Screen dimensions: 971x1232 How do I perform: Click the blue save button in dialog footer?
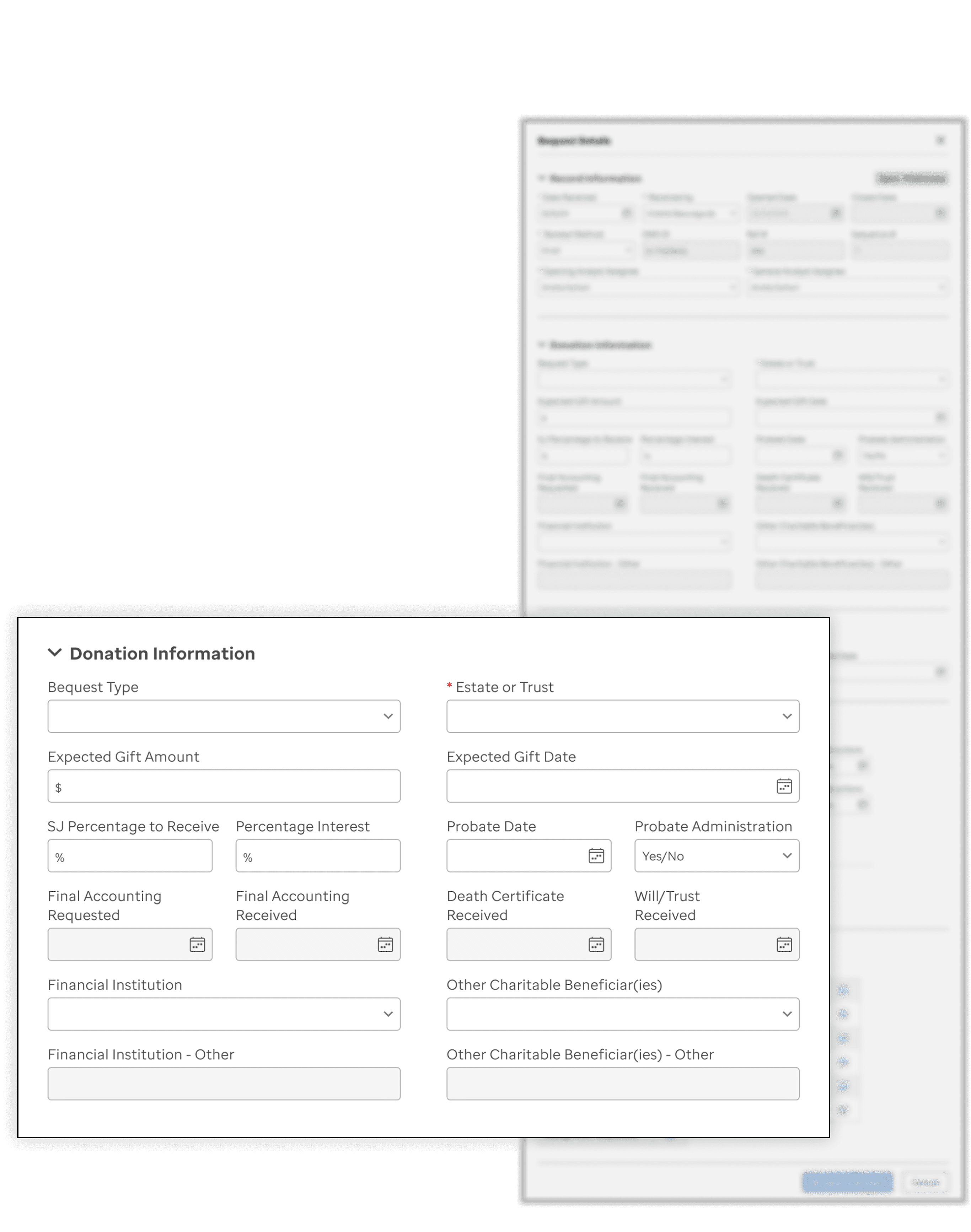847,1182
